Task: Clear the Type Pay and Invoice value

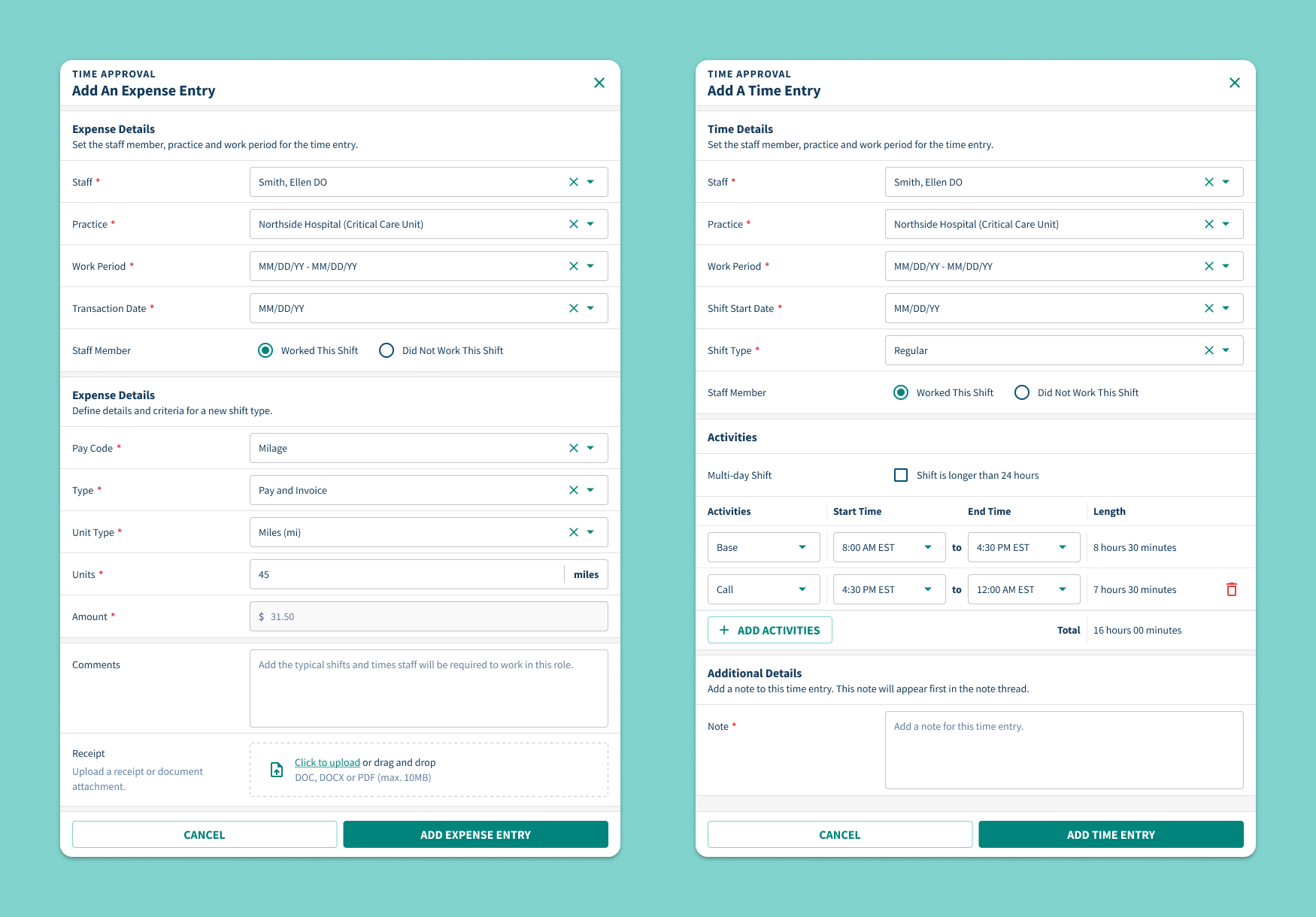Action: 574,490
